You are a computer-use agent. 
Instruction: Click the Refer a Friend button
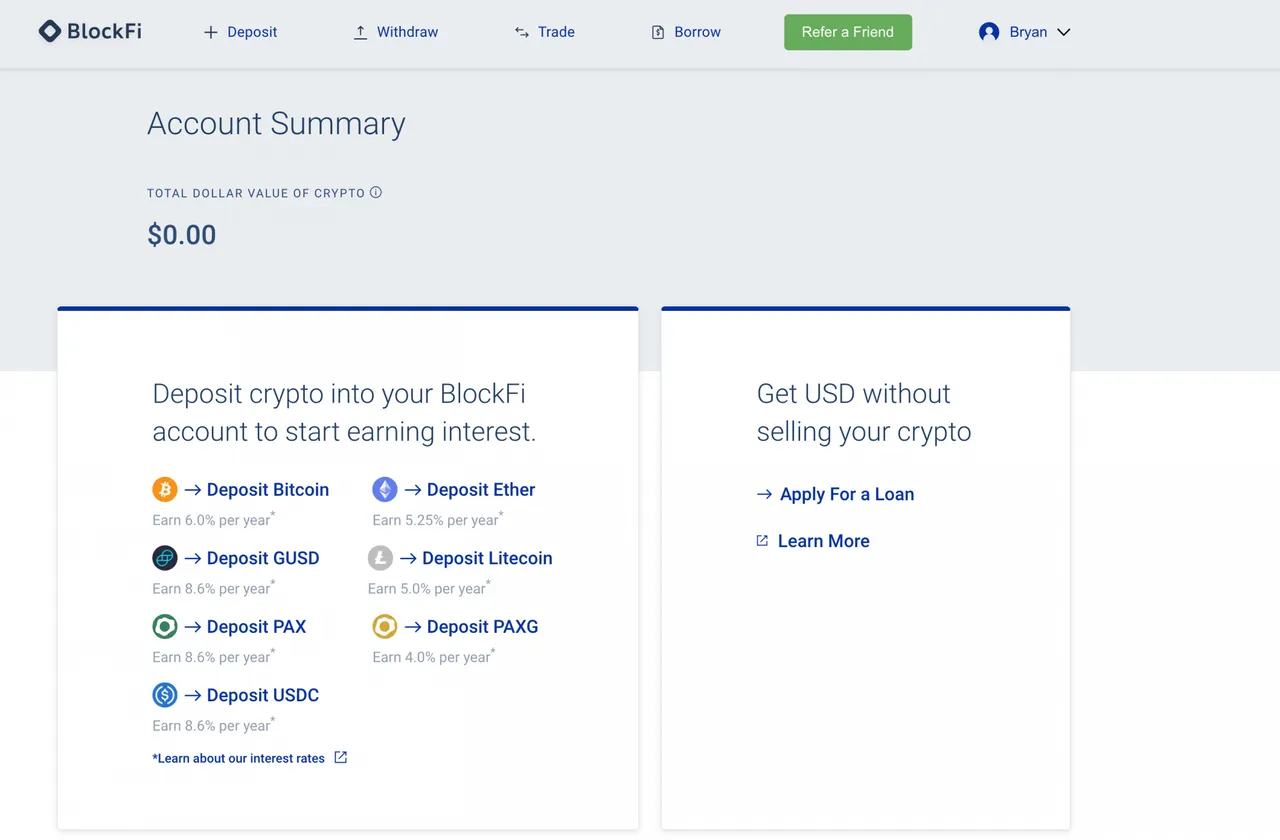[848, 32]
